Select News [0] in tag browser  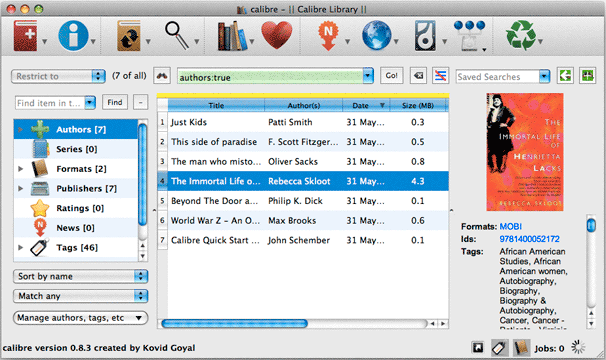[76, 228]
